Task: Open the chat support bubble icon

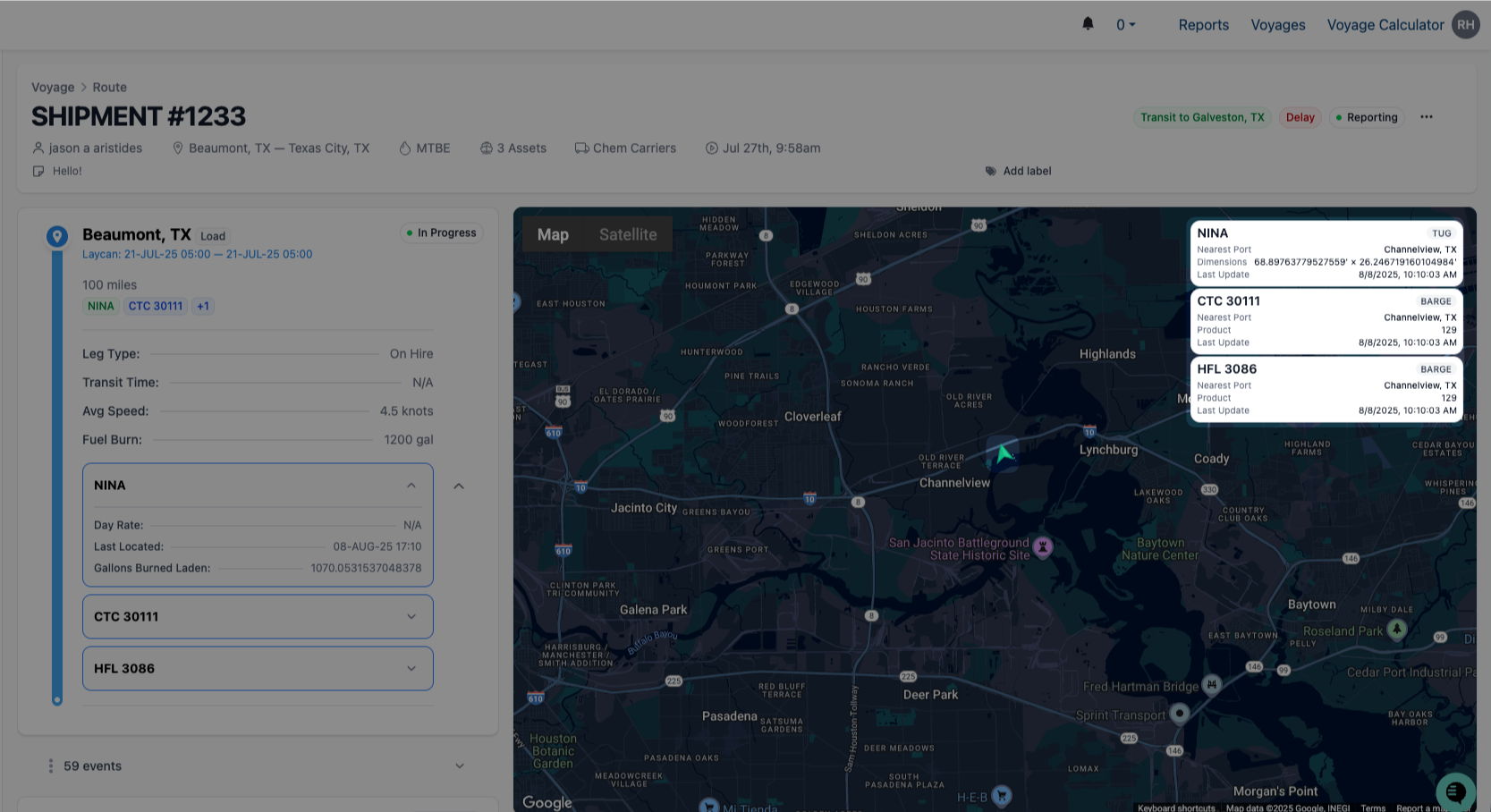Action: coord(1455,791)
